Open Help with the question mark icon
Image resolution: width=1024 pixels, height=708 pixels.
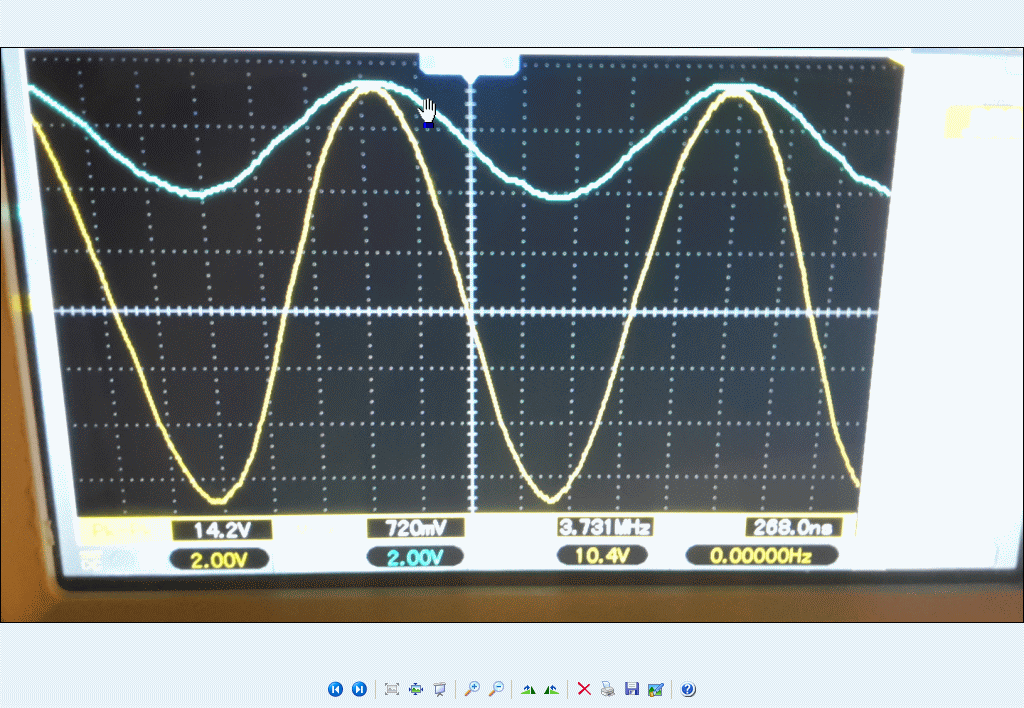(688, 689)
